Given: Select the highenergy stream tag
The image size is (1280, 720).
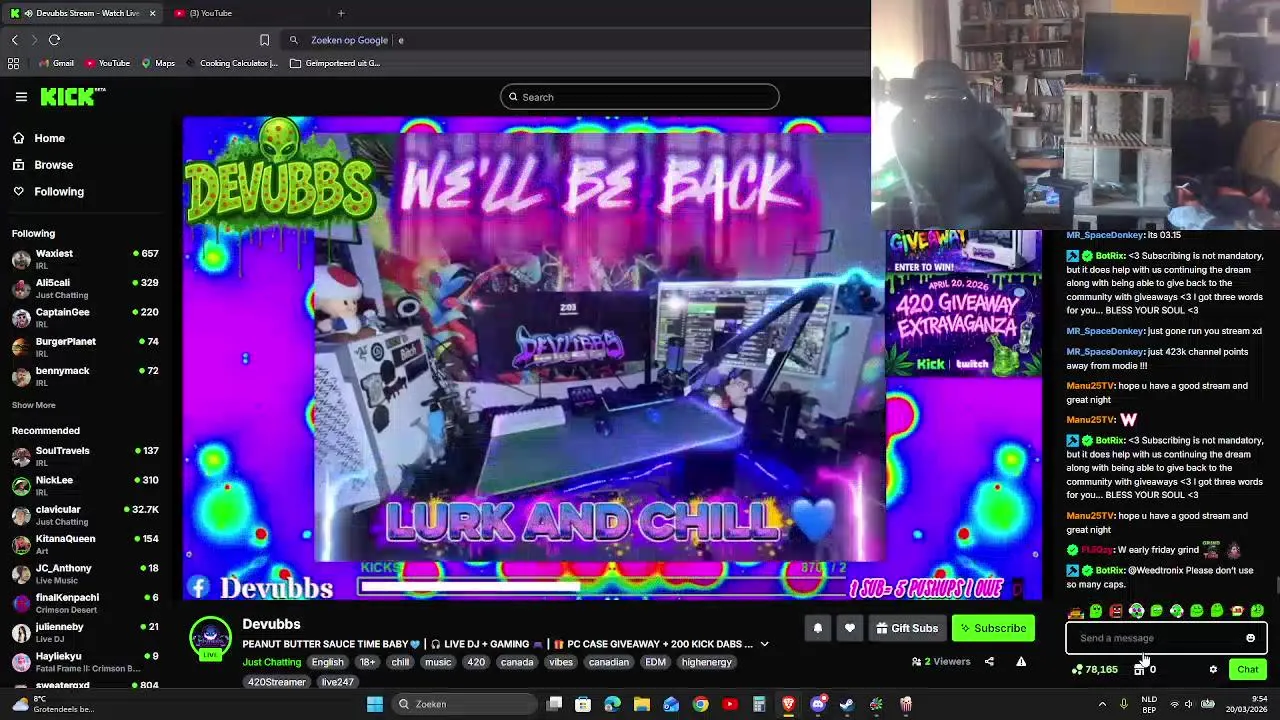Looking at the screenshot, I should tap(706, 662).
